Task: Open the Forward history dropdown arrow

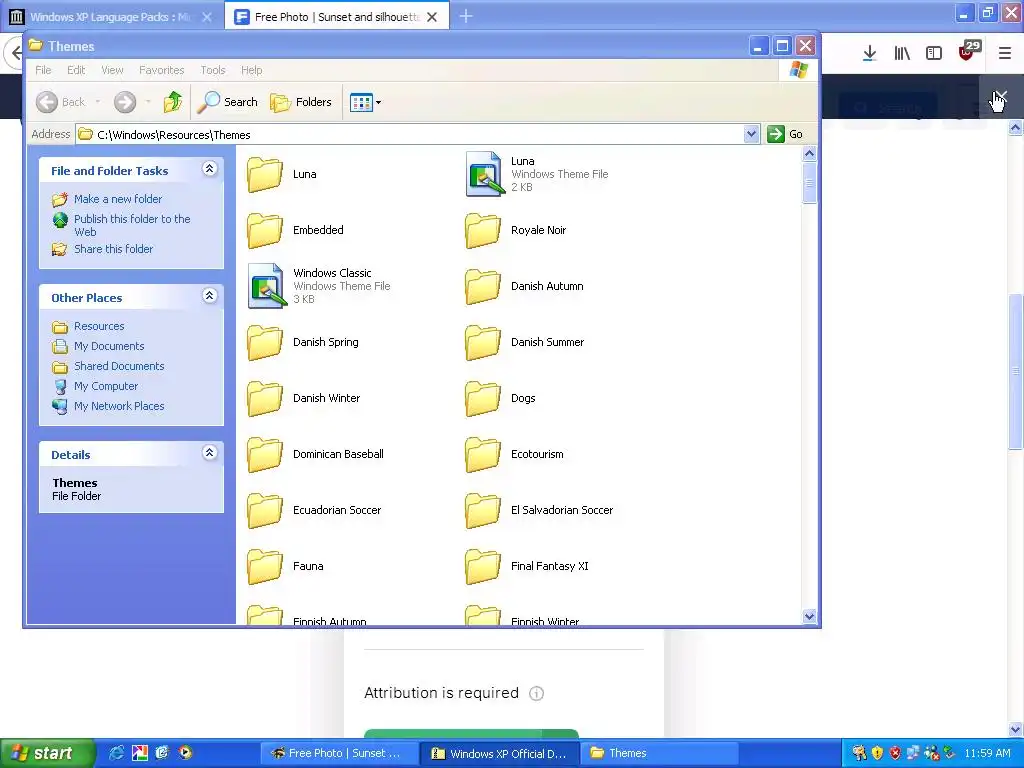Action: 148,102
